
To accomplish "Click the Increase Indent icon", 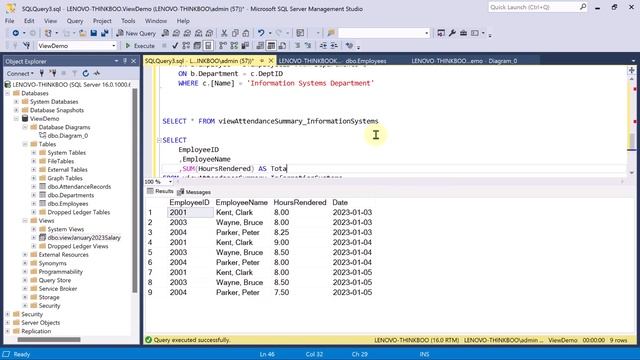I will point(334,46).
